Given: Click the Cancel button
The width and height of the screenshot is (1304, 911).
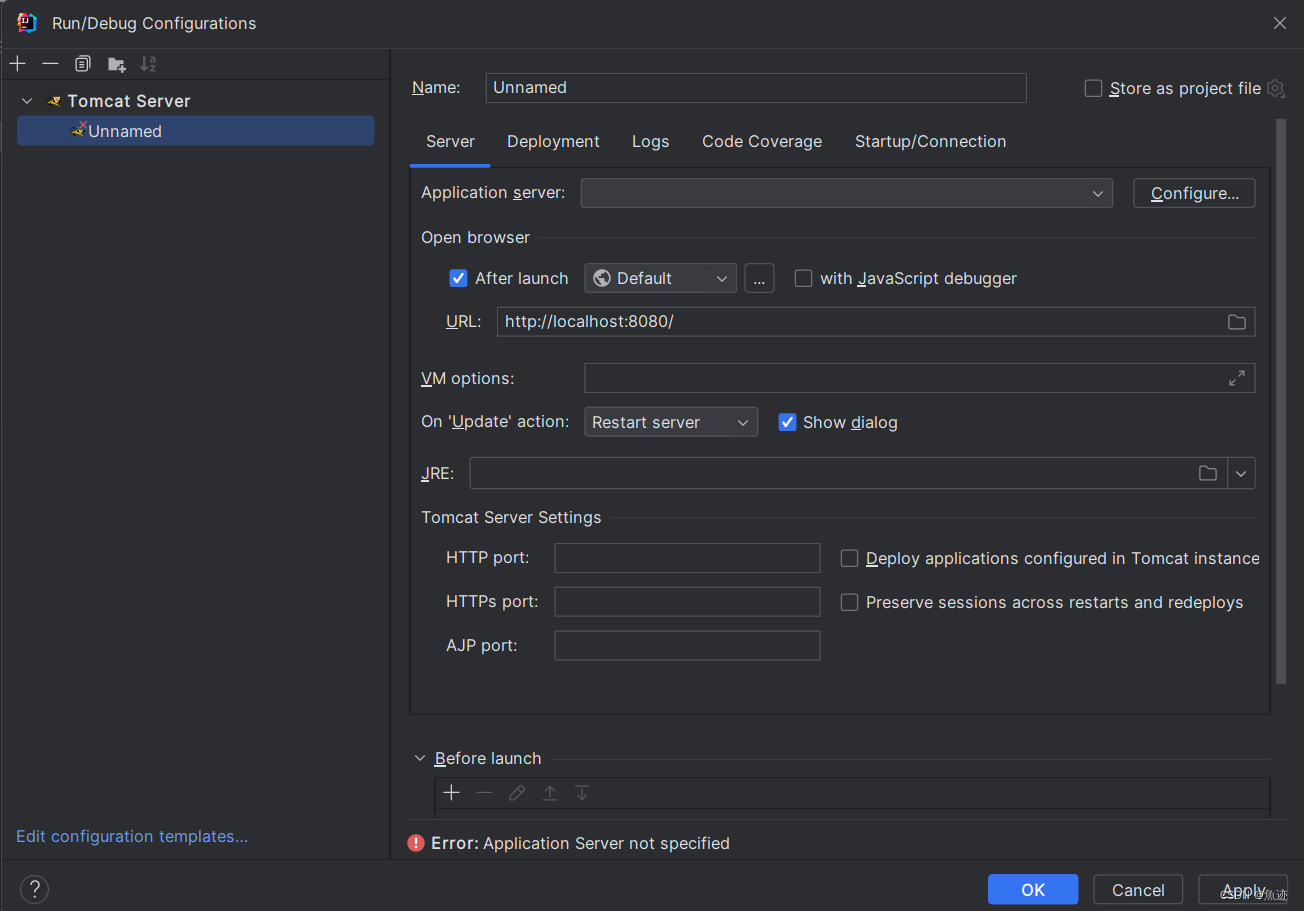Looking at the screenshot, I should (x=1138, y=889).
